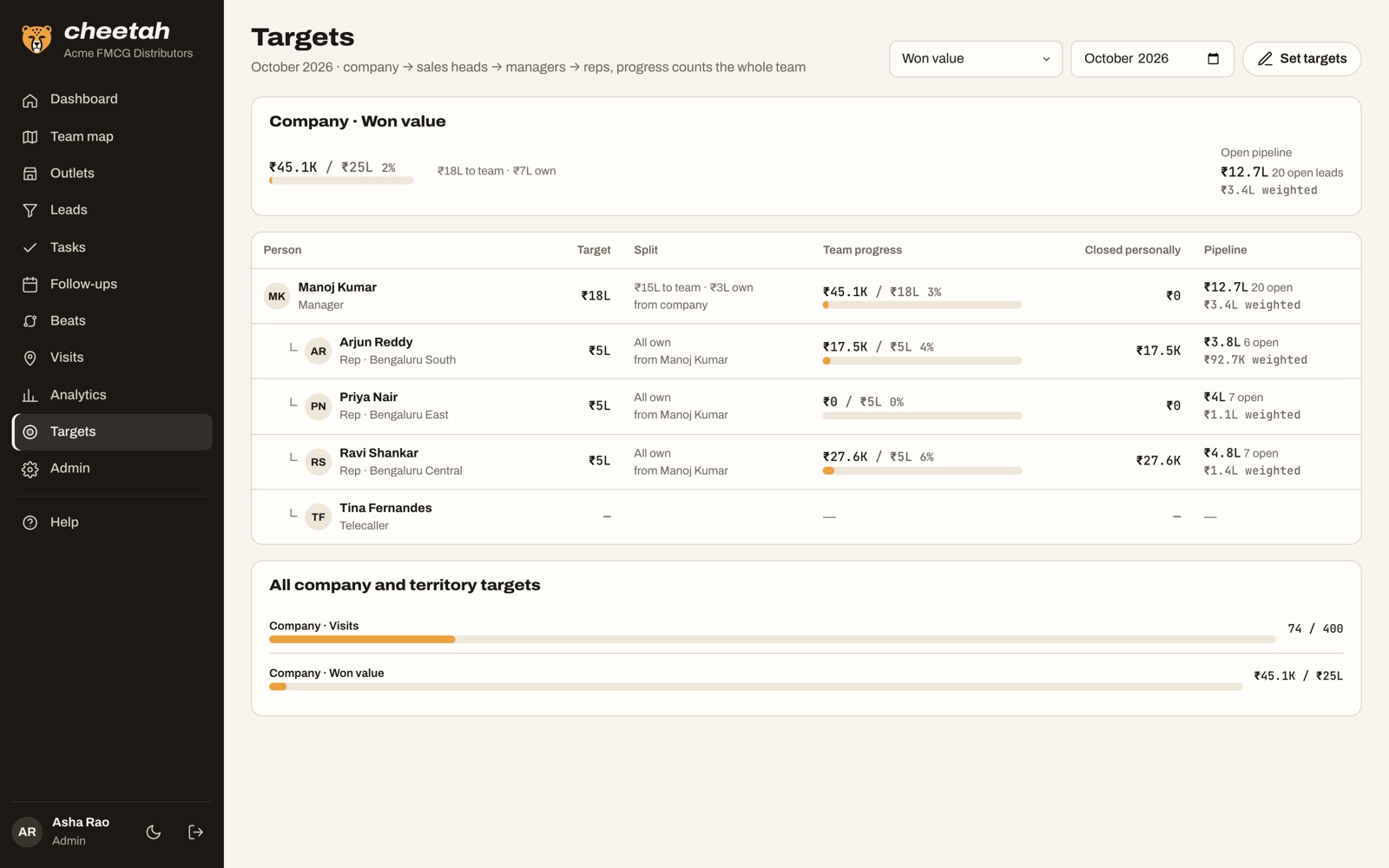
Task: Click the Admin gear icon
Action: click(30, 469)
